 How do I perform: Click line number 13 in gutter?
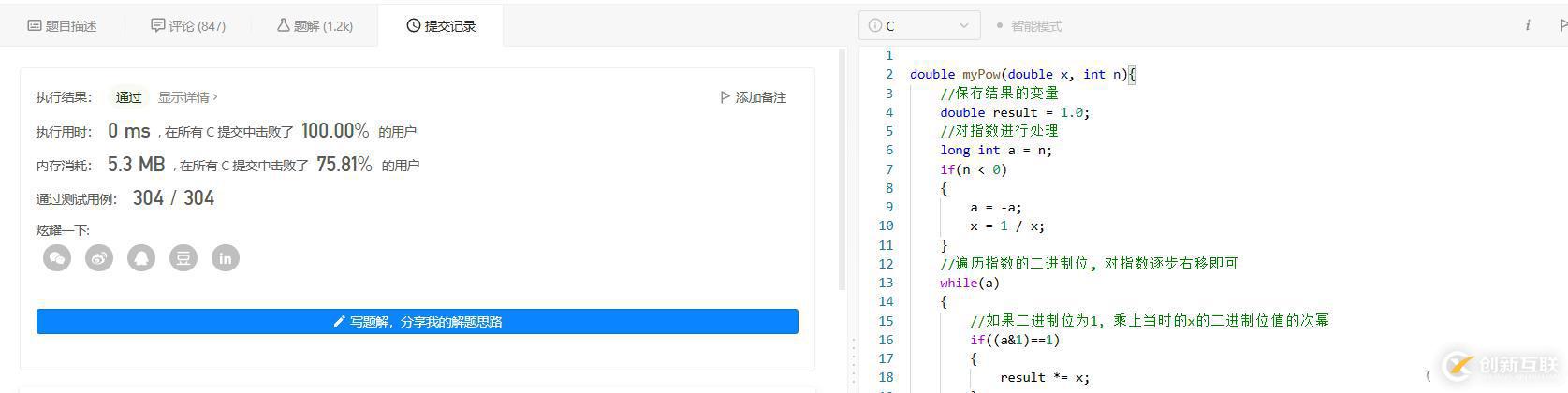click(x=886, y=283)
